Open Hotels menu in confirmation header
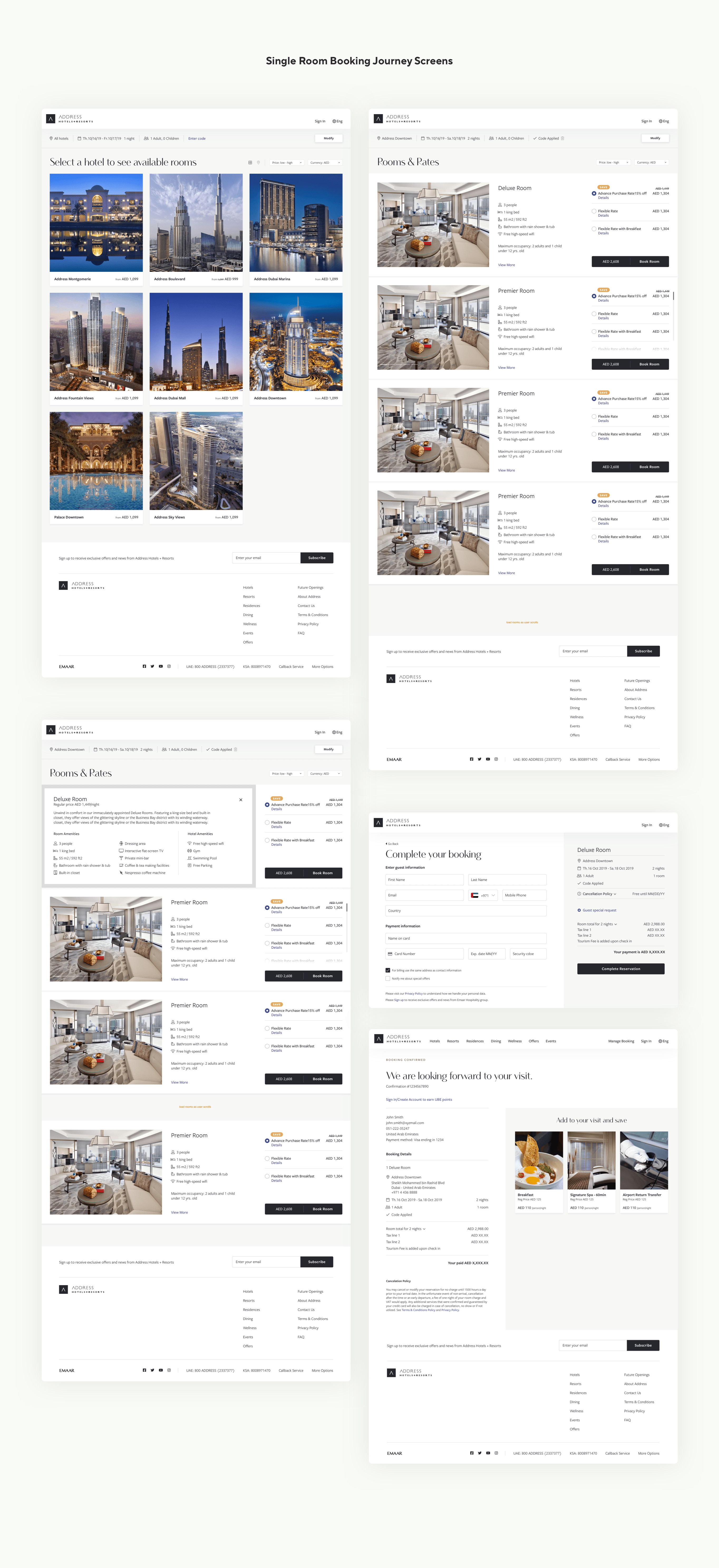The height and width of the screenshot is (1568, 719). click(x=435, y=1041)
